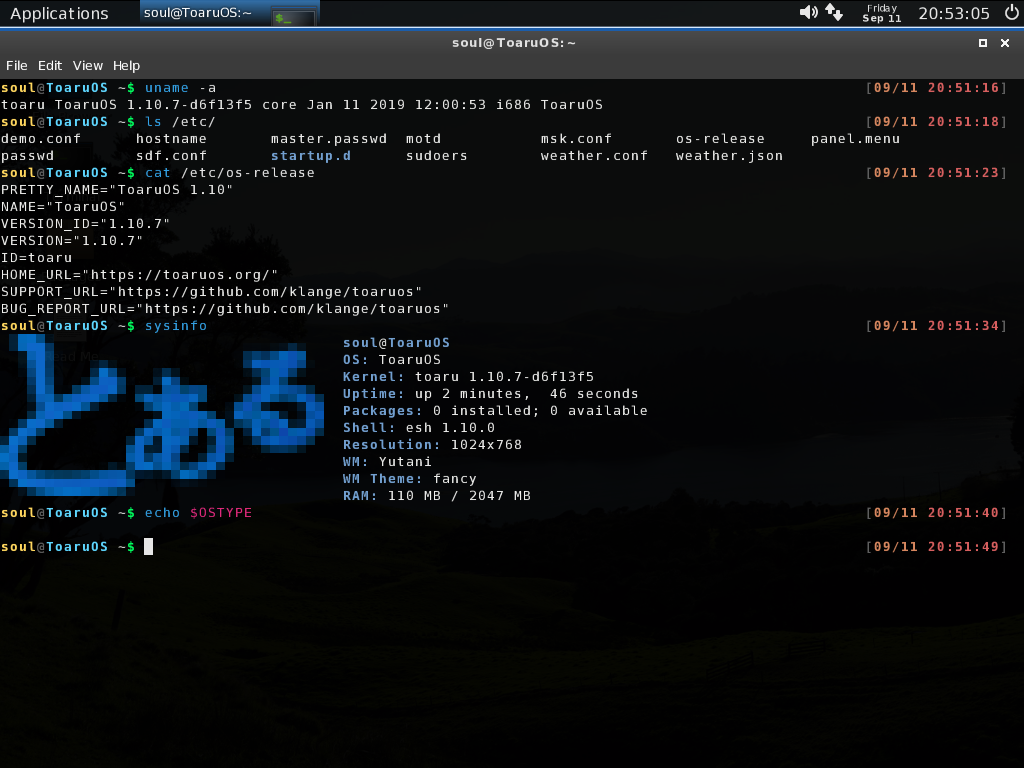Image resolution: width=1024 pixels, height=768 pixels.
Task: Click 'sdf.conf' in the listing
Action: tap(171, 156)
